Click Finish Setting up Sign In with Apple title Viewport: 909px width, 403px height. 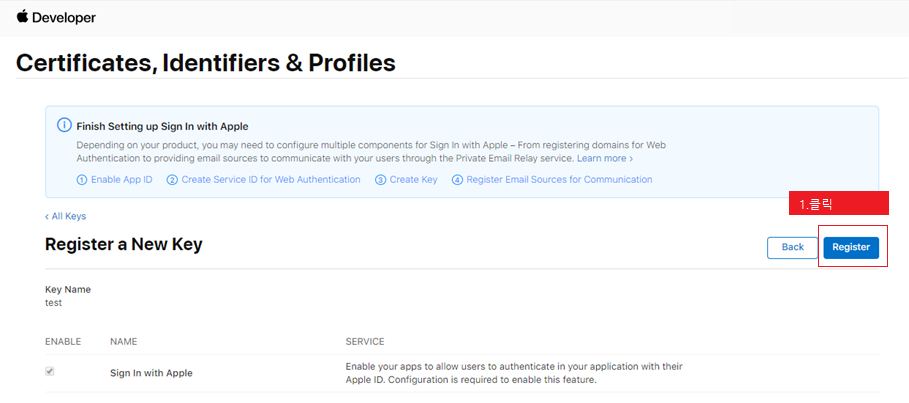tap(162, 126)
